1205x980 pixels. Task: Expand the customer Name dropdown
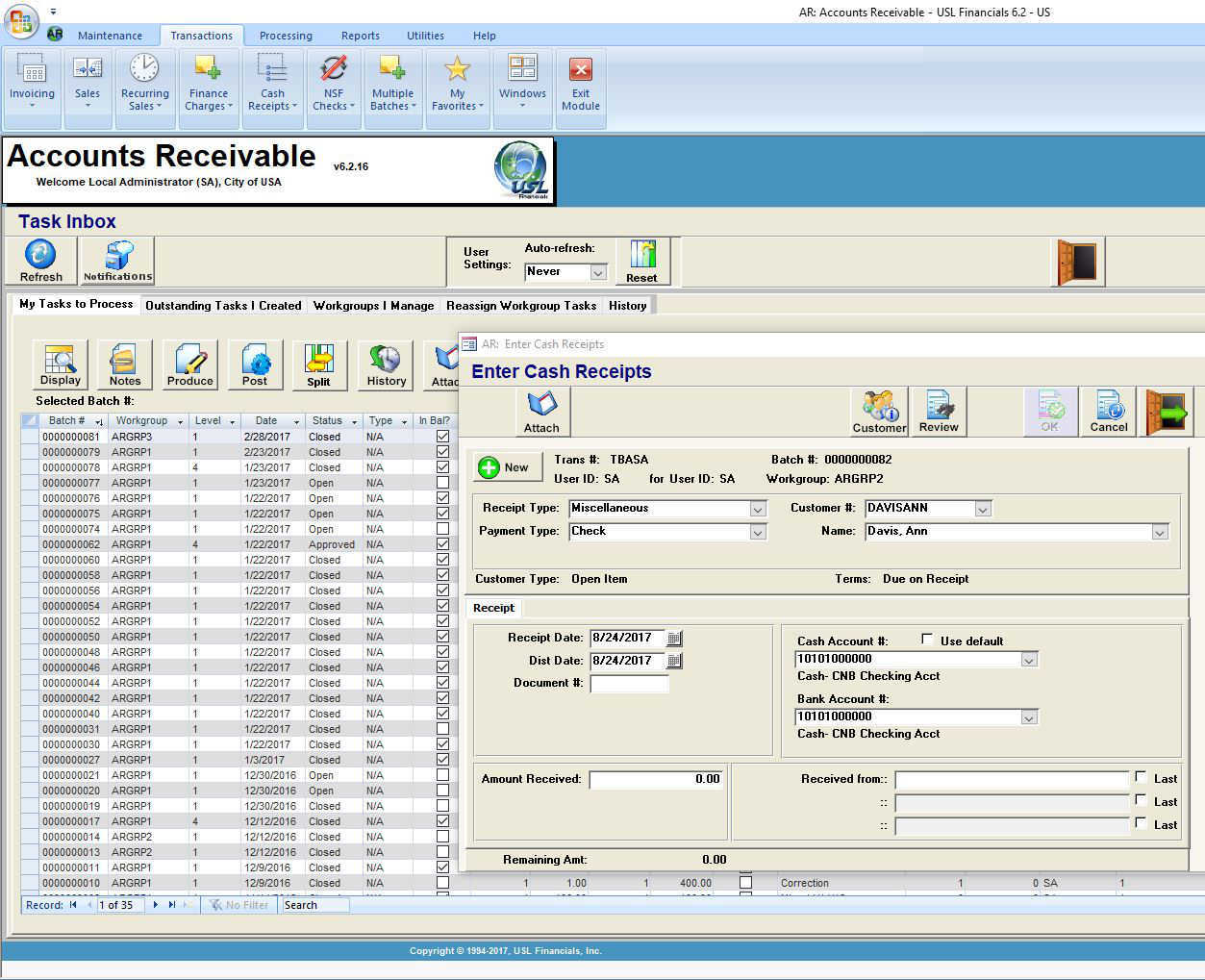(1160, 532)
